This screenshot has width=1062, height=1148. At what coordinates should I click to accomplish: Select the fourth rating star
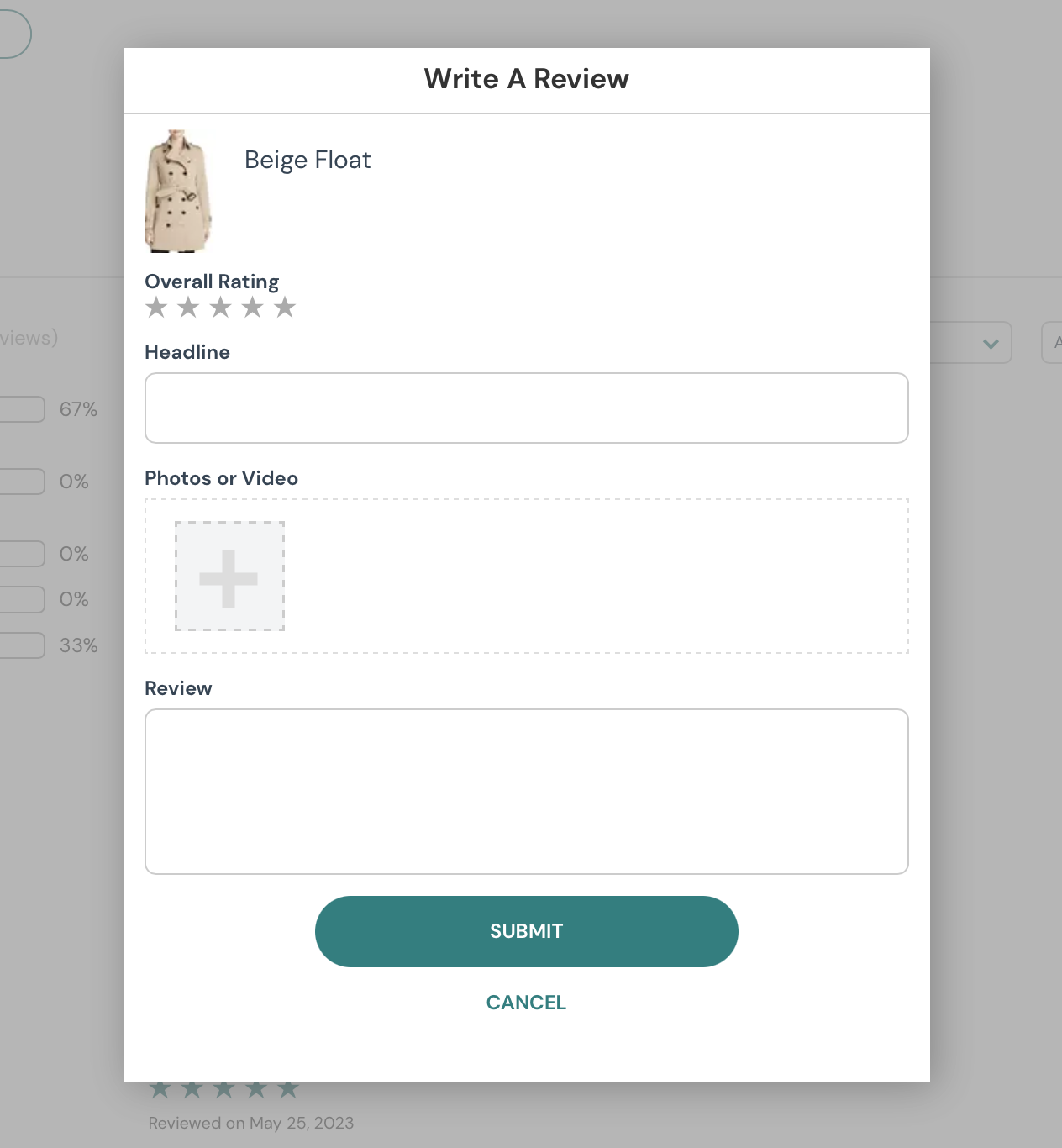click(x=252, y=308)
